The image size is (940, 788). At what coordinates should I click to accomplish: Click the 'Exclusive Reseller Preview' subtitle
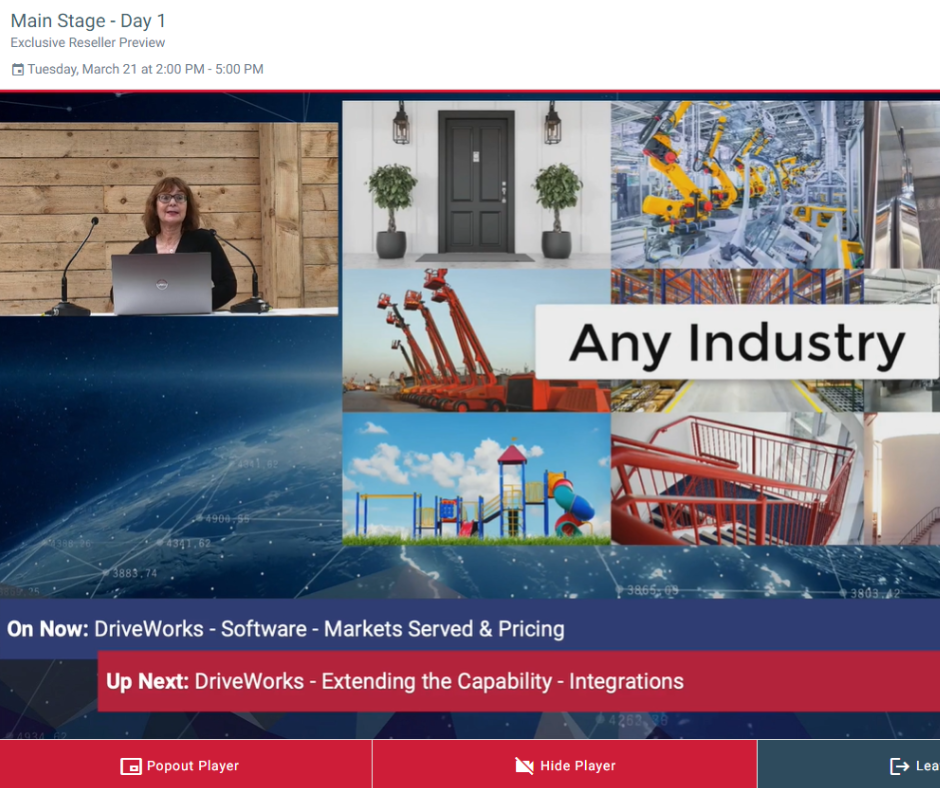tap(88, 43)
